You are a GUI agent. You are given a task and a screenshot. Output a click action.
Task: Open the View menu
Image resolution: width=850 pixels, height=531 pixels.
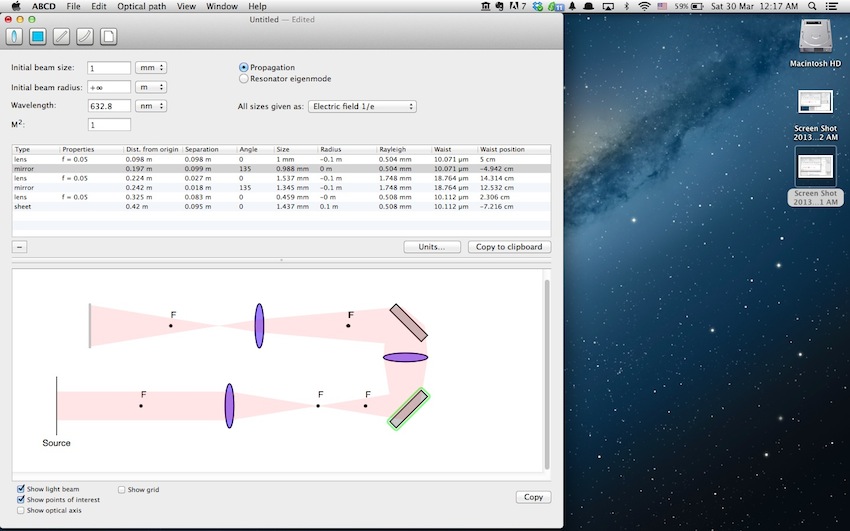click(x=186, y=6)
